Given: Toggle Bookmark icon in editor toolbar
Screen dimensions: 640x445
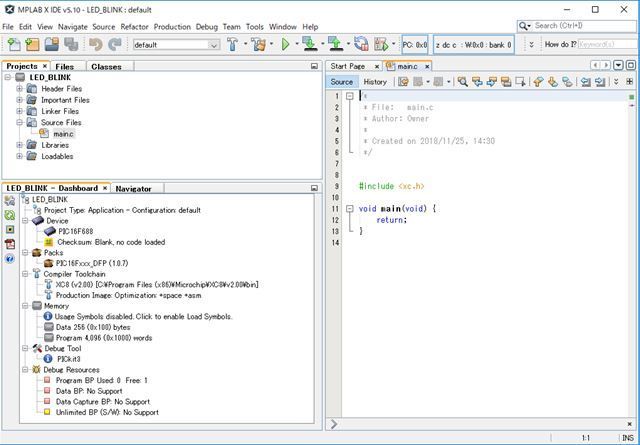Looking at the screenshot, I should point(567,82).
